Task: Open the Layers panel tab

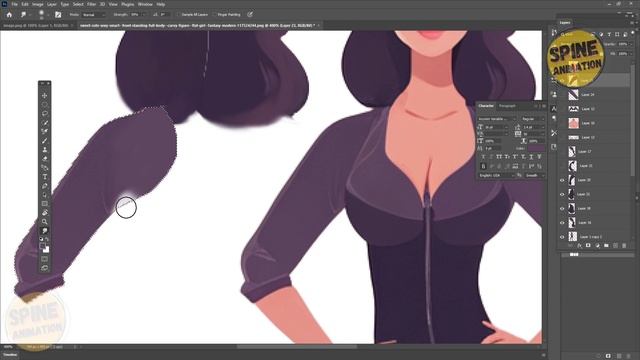Action: click(565, 23)
